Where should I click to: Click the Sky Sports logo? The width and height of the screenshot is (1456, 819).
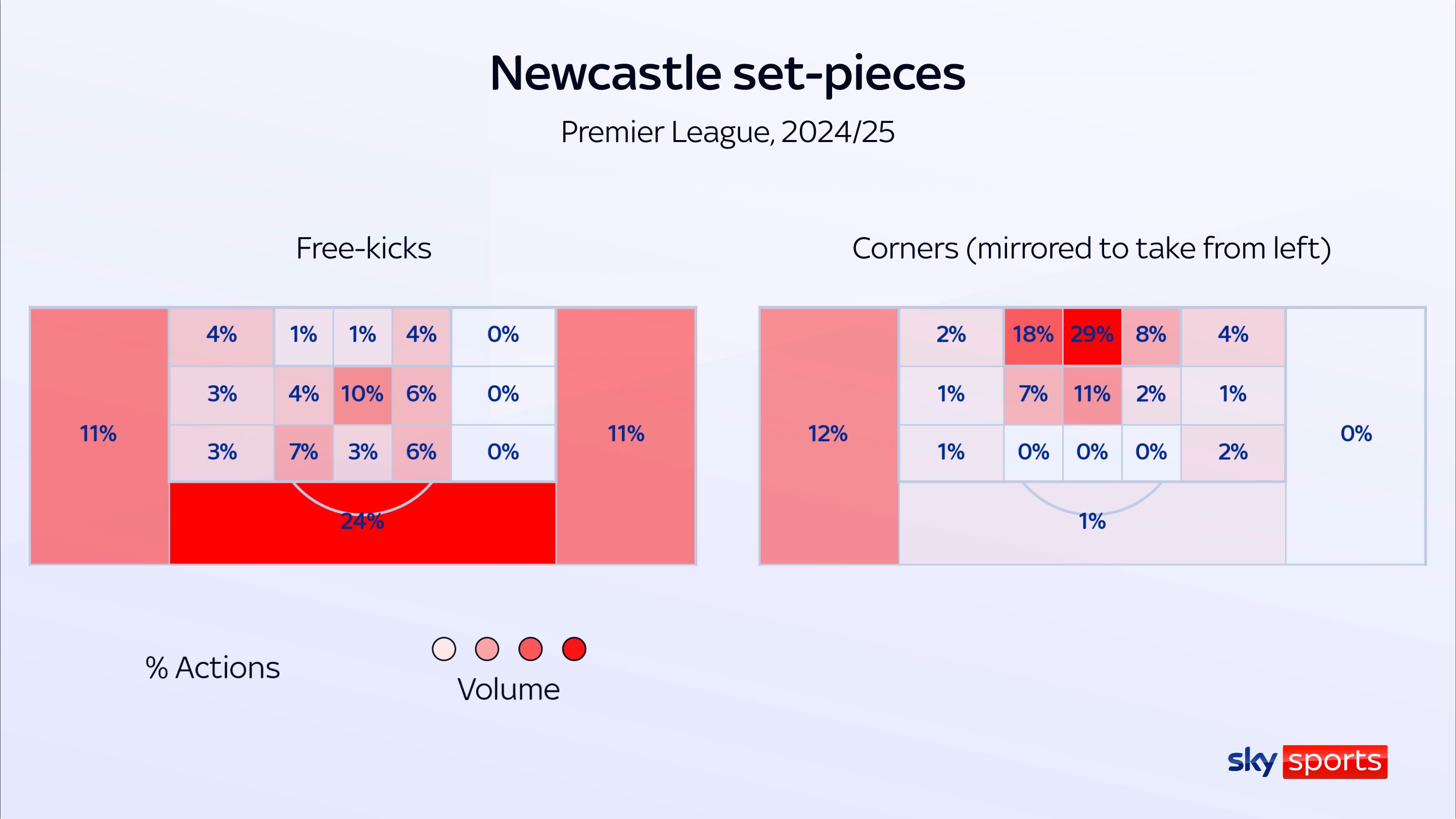pyautogui.click(x=1307, y=761)
